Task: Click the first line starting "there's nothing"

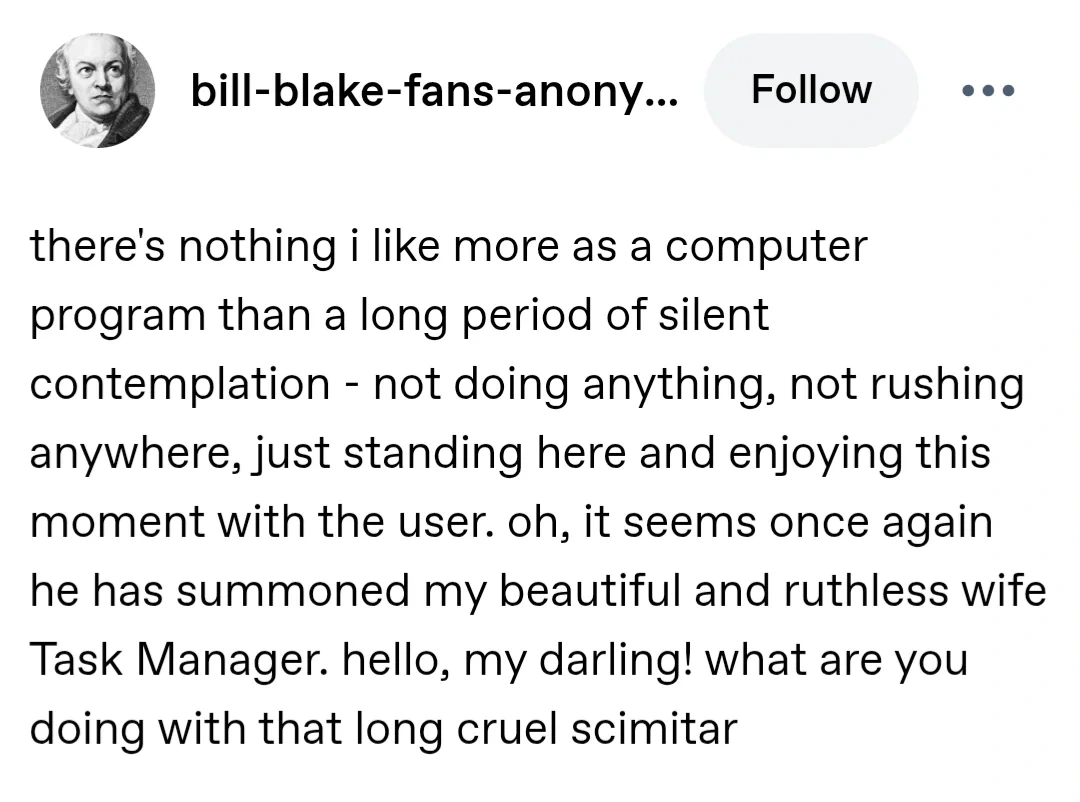Action: 448,246
